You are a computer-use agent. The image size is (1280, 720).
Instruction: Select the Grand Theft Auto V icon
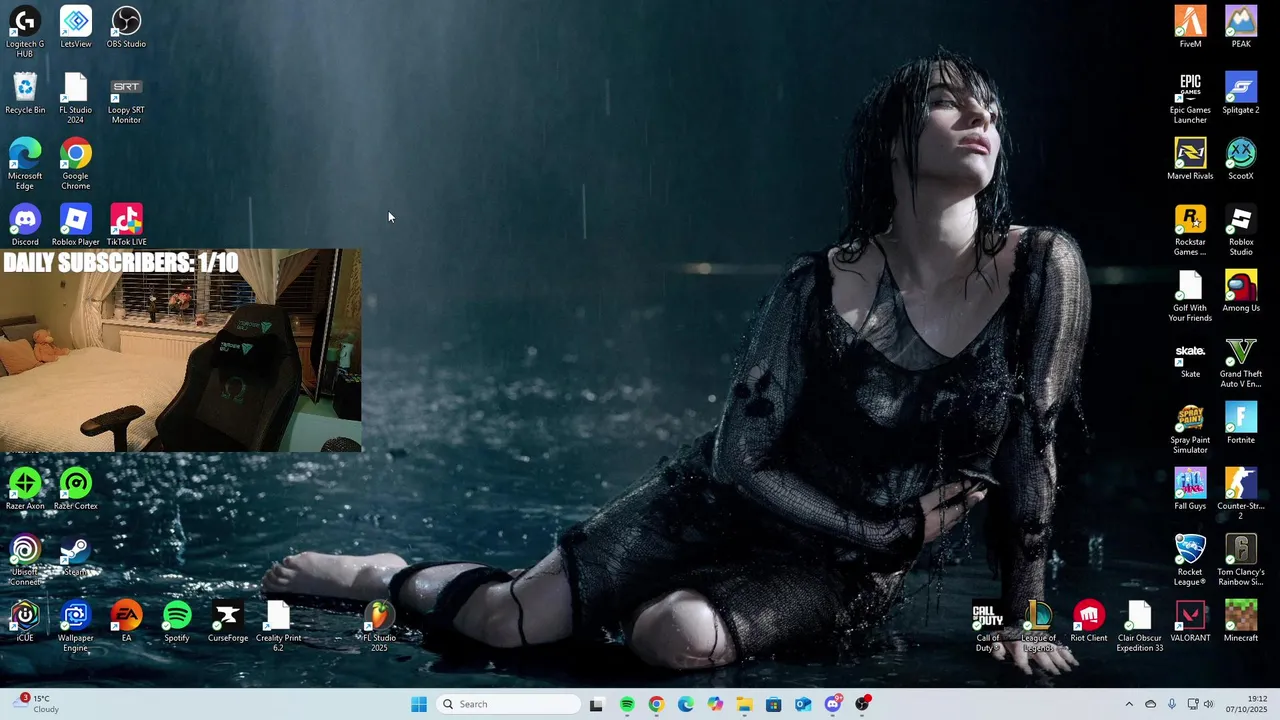click(x=1241, y=362)
